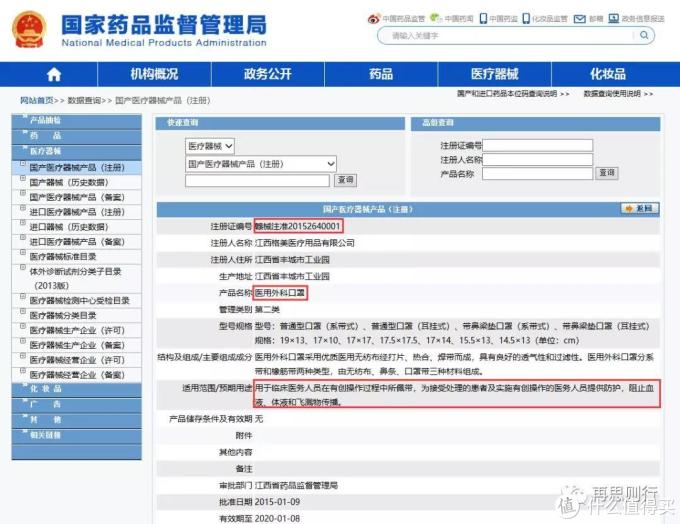Click the home icon in the navigation bar
680x524 pixels.
[54, 75]
